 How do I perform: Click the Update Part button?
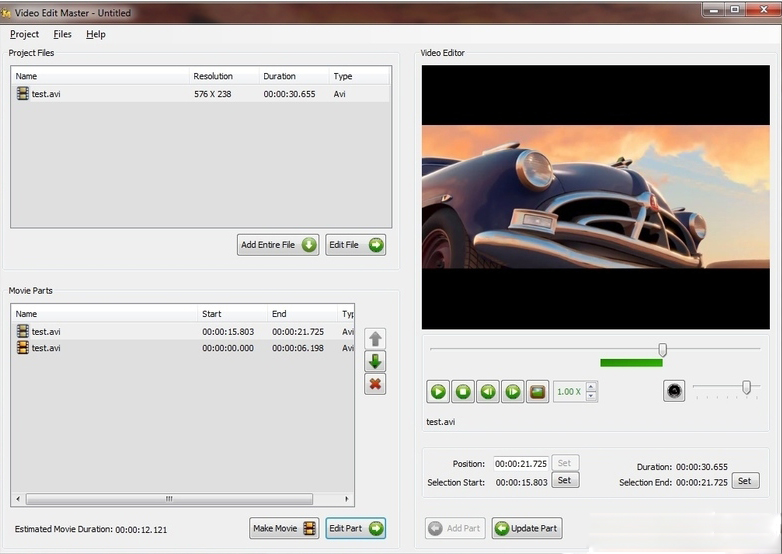[x=527, y=528]
